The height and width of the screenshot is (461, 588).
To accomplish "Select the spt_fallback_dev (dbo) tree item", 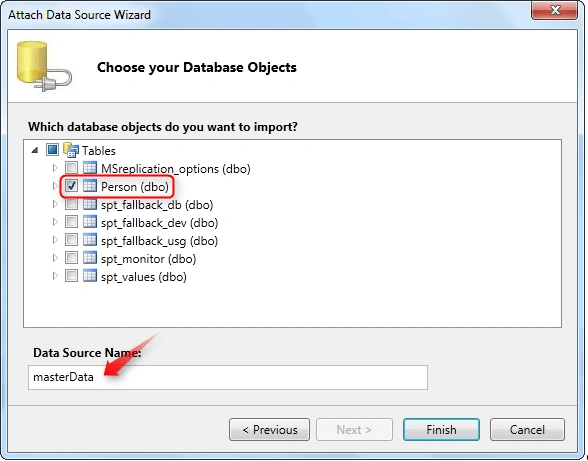I will point(159,223).
